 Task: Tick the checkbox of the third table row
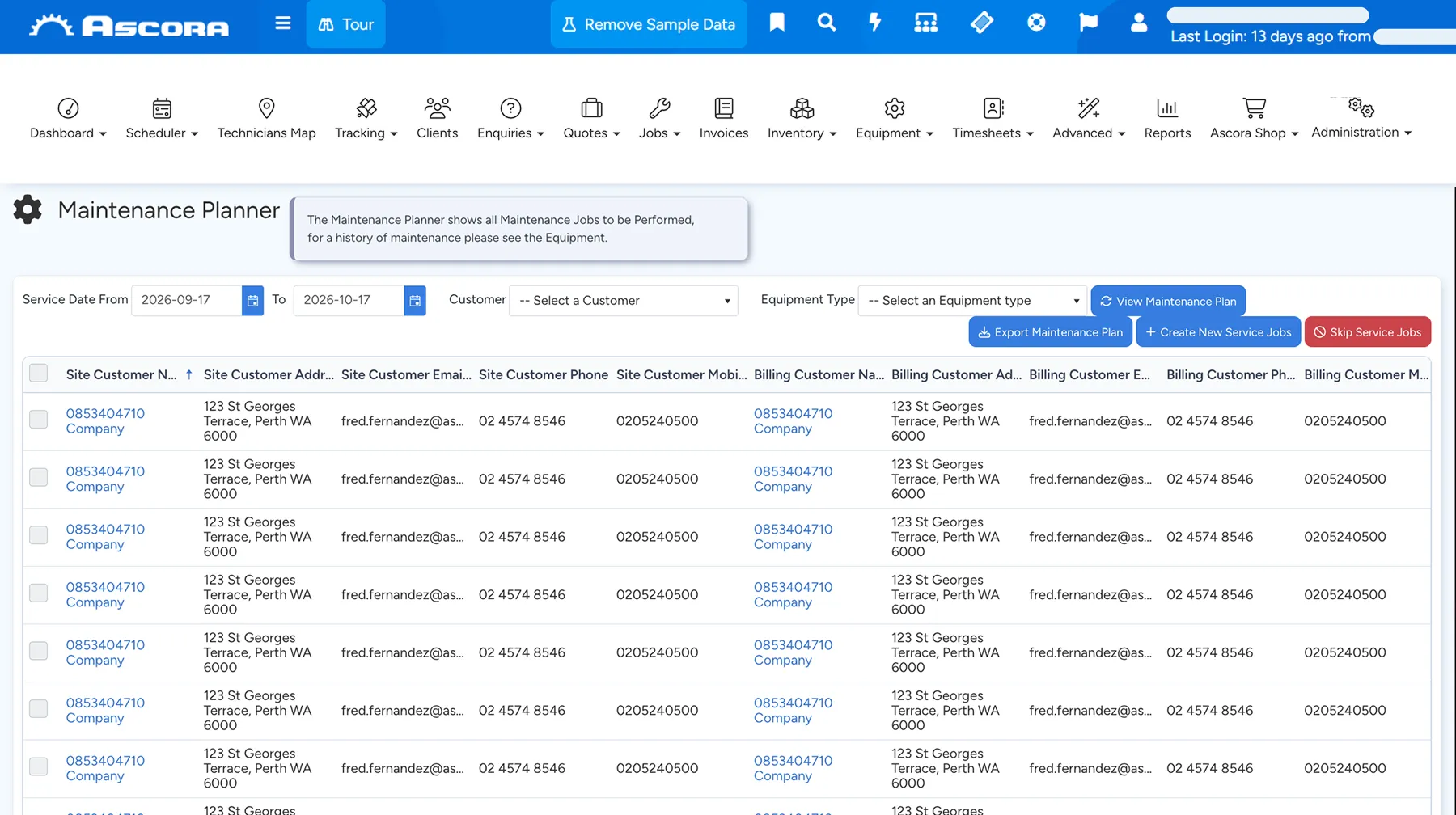point(38,535)
